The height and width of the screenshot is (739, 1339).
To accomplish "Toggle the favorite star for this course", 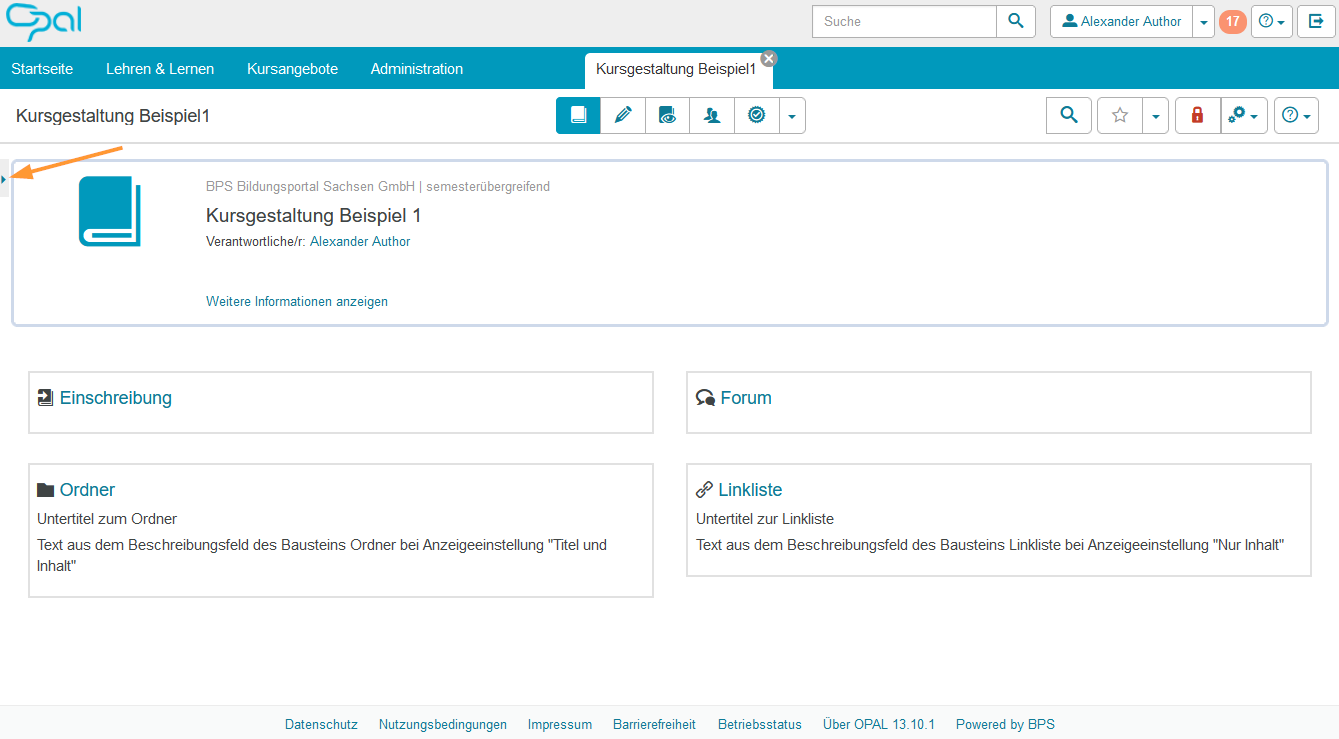I will (1120, 116).
